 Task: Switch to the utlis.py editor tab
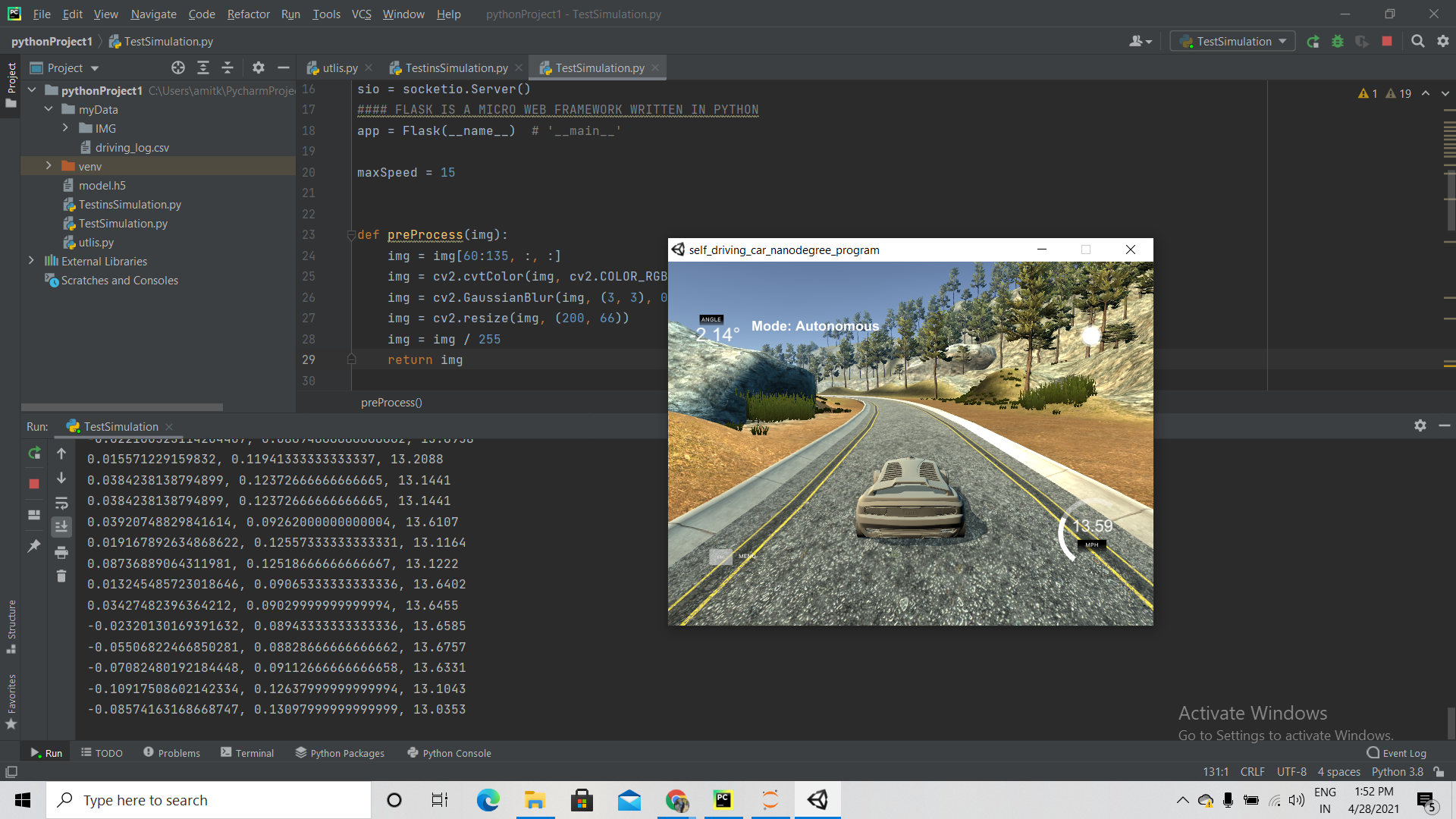click(337, 67)
